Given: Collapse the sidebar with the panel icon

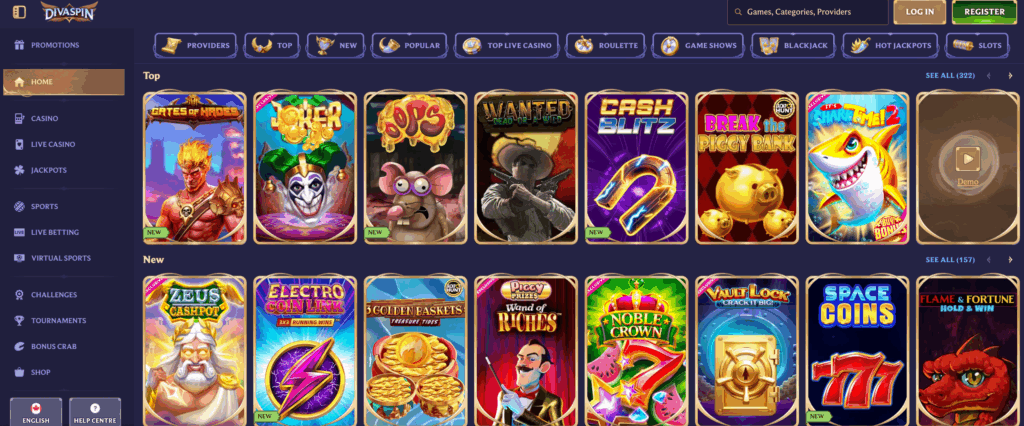Looking at the screenshot, I should [x=19, y=12].
